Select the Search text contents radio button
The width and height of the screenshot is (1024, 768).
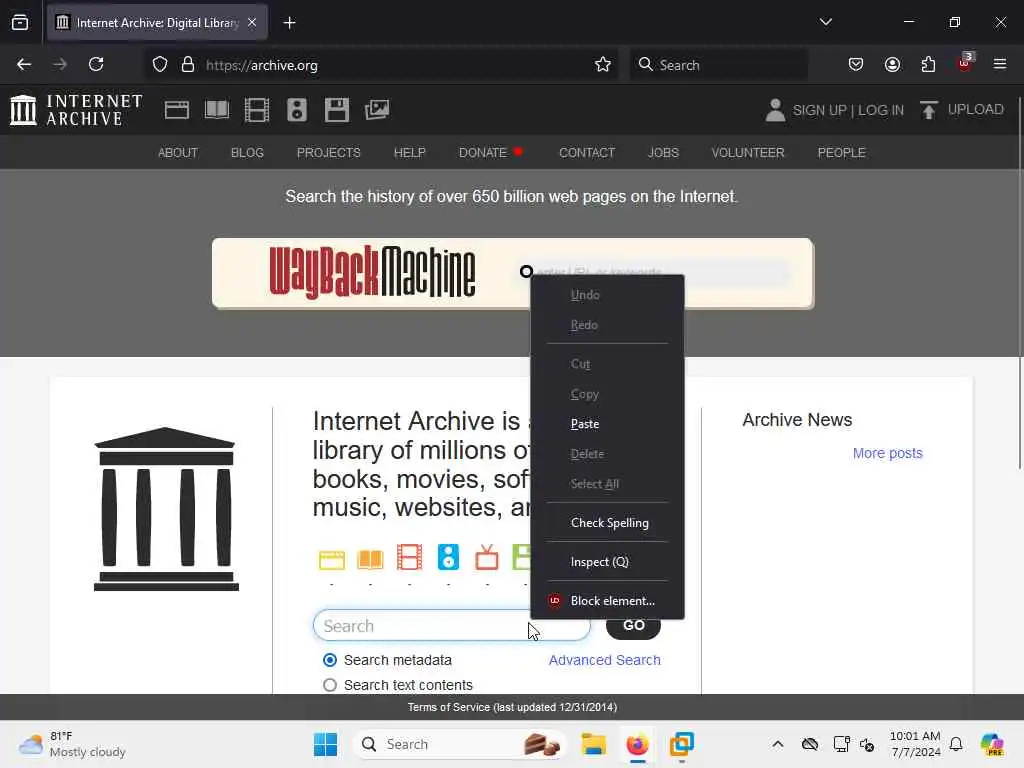[x=330, y=685]
